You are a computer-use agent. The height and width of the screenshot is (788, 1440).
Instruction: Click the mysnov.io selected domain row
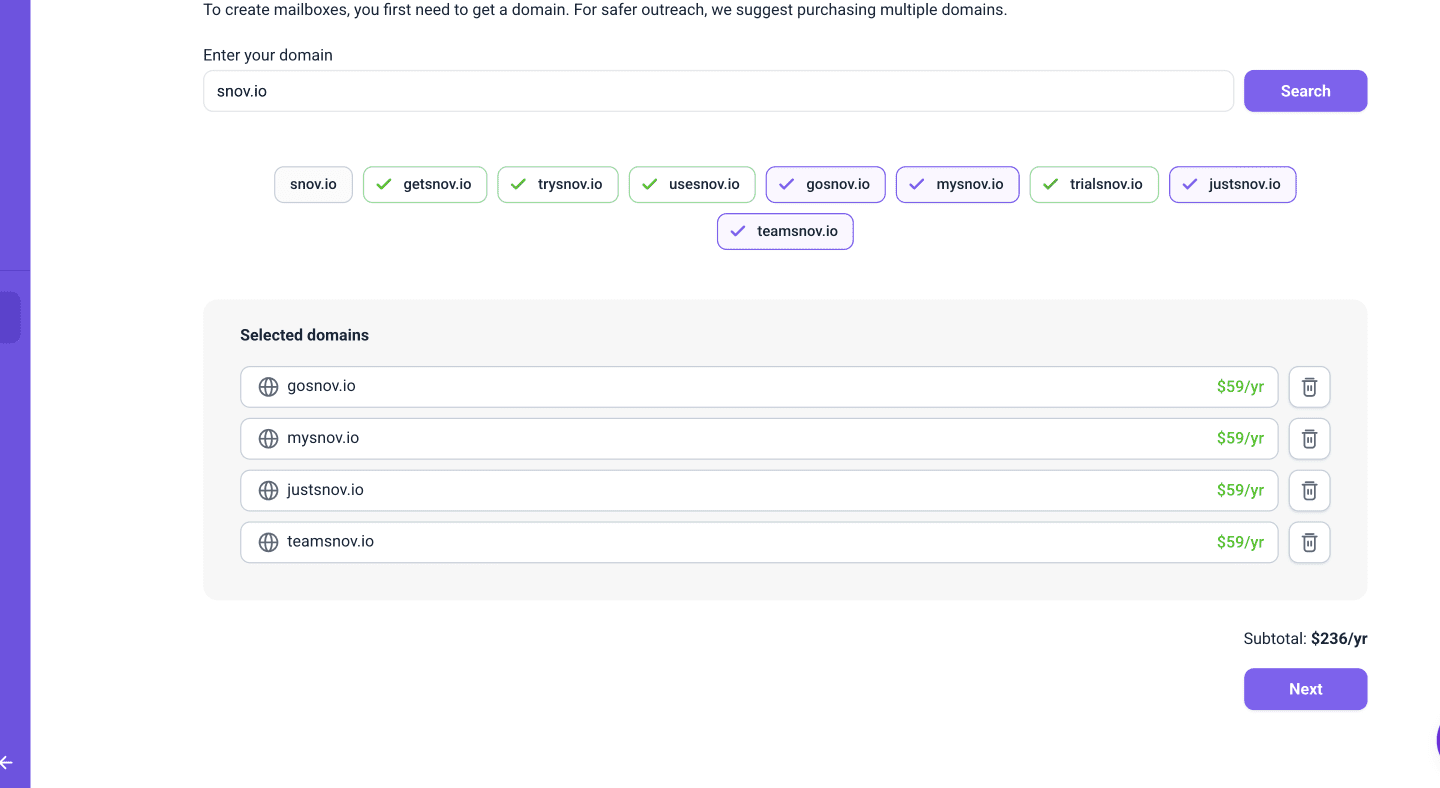(x=740, y=439)
